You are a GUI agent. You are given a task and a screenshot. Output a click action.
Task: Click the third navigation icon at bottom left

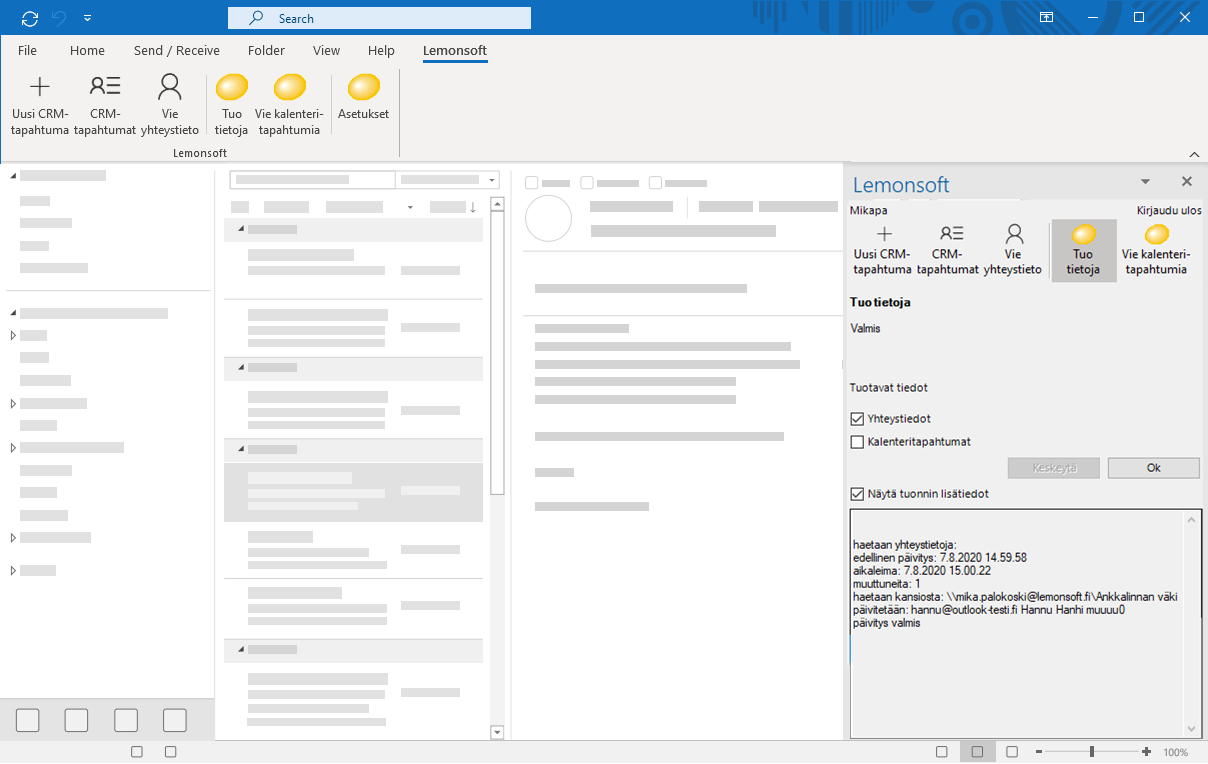126,720
